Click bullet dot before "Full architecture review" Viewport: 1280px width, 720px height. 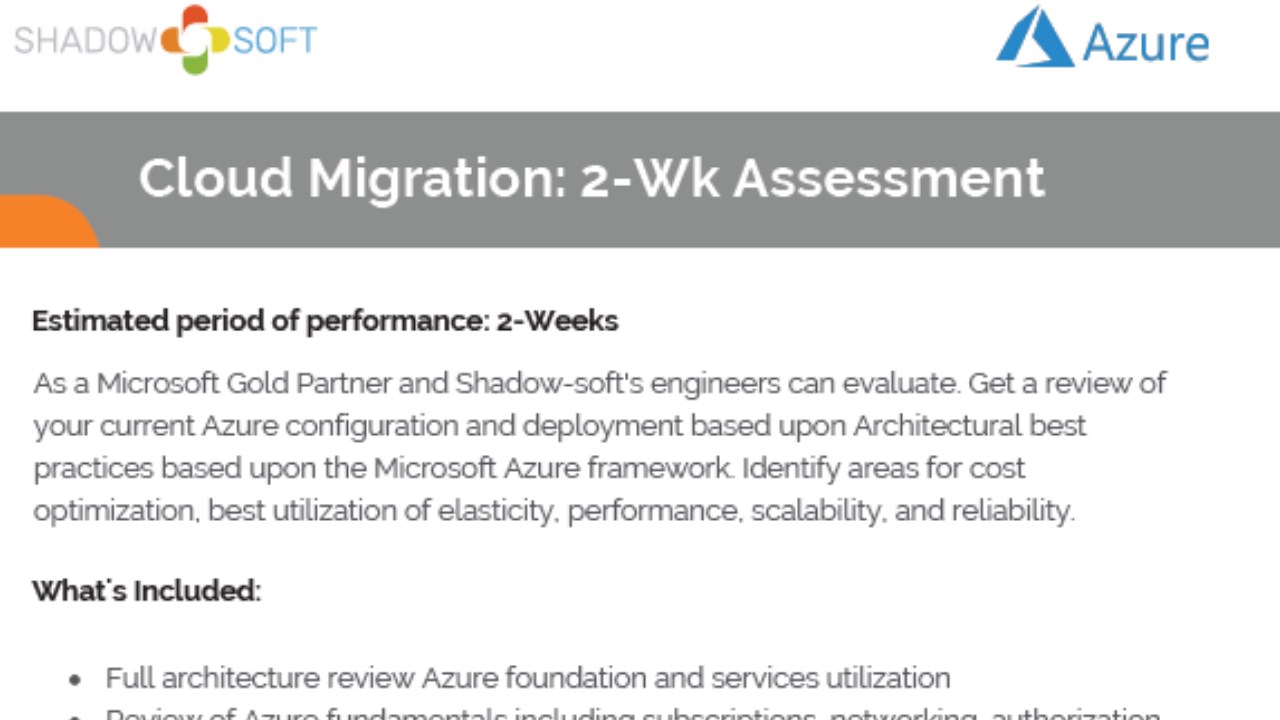75,680
